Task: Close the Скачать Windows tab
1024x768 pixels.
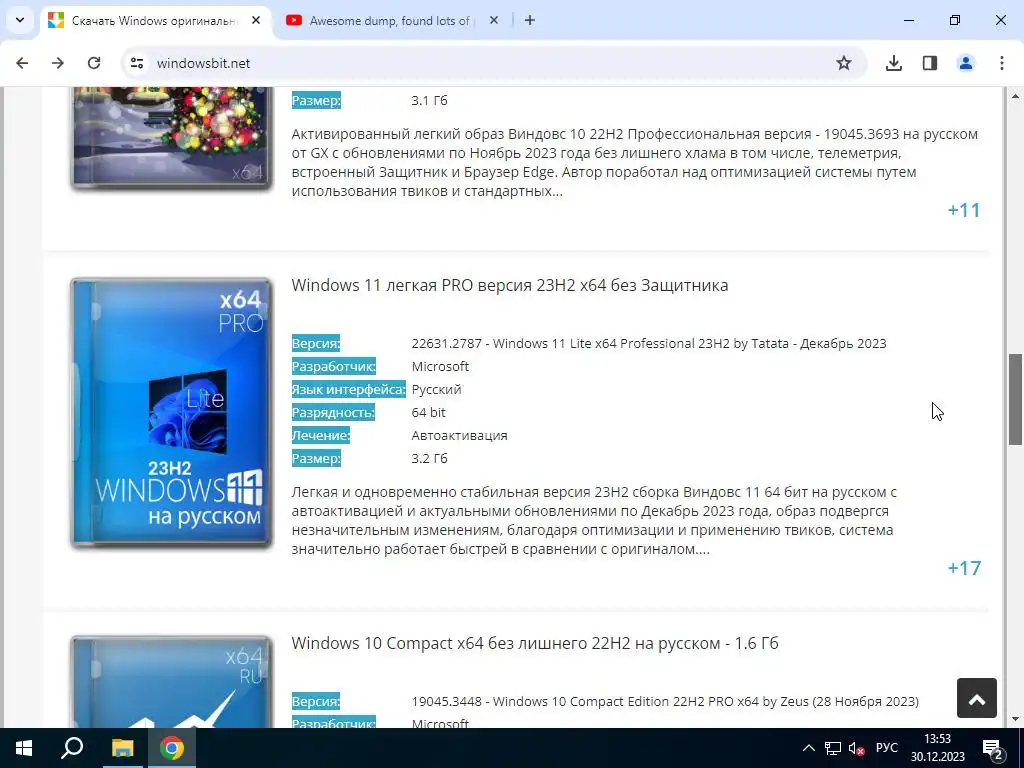Action: [x=256, y=20]
